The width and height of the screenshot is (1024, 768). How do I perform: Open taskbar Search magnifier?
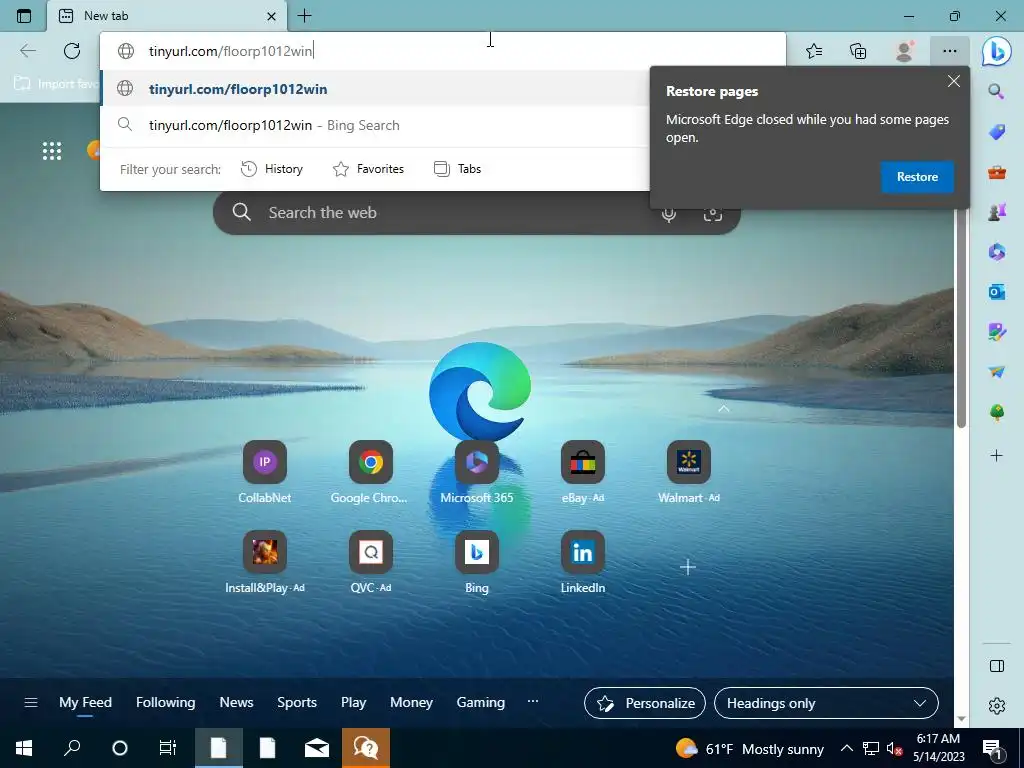point(72,748)
